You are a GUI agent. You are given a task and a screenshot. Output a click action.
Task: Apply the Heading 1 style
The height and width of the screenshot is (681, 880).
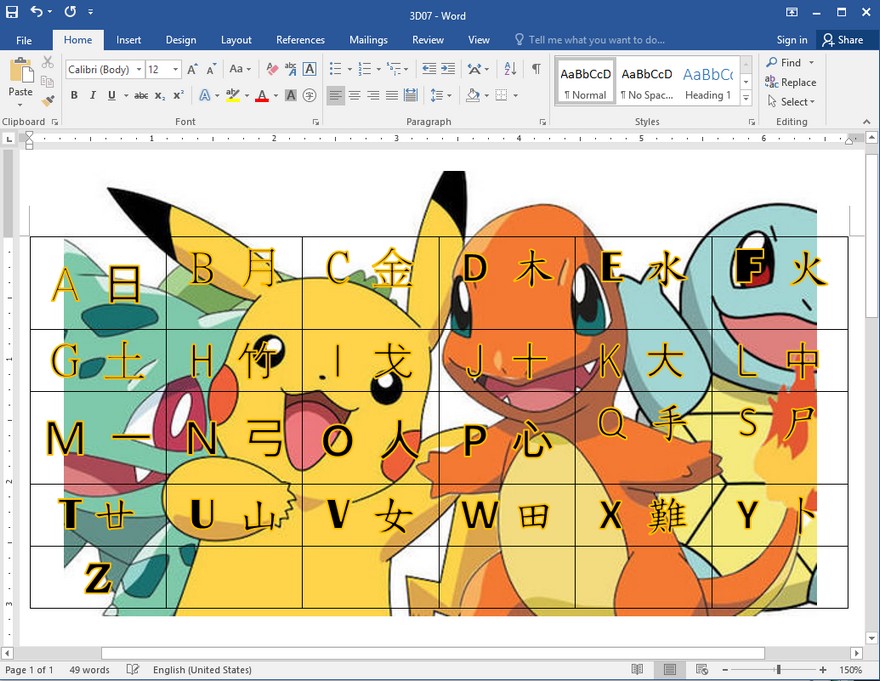coord(708,82)
